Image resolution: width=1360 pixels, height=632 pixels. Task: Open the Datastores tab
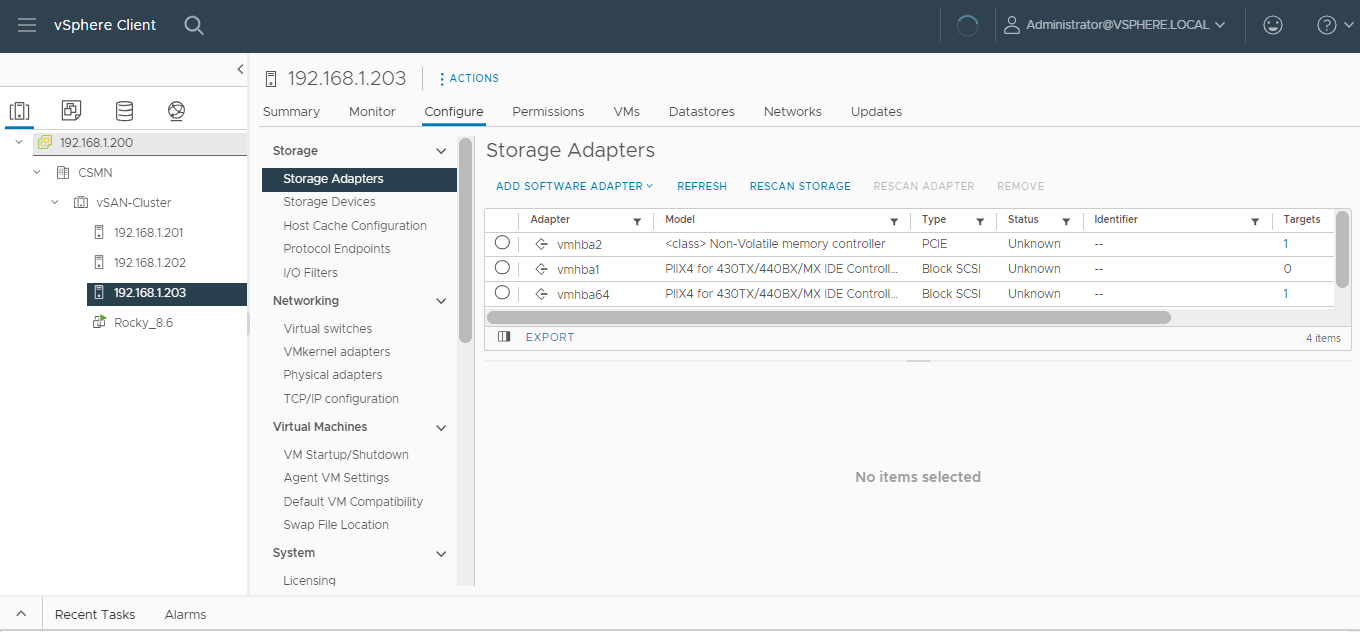(702, 112)
